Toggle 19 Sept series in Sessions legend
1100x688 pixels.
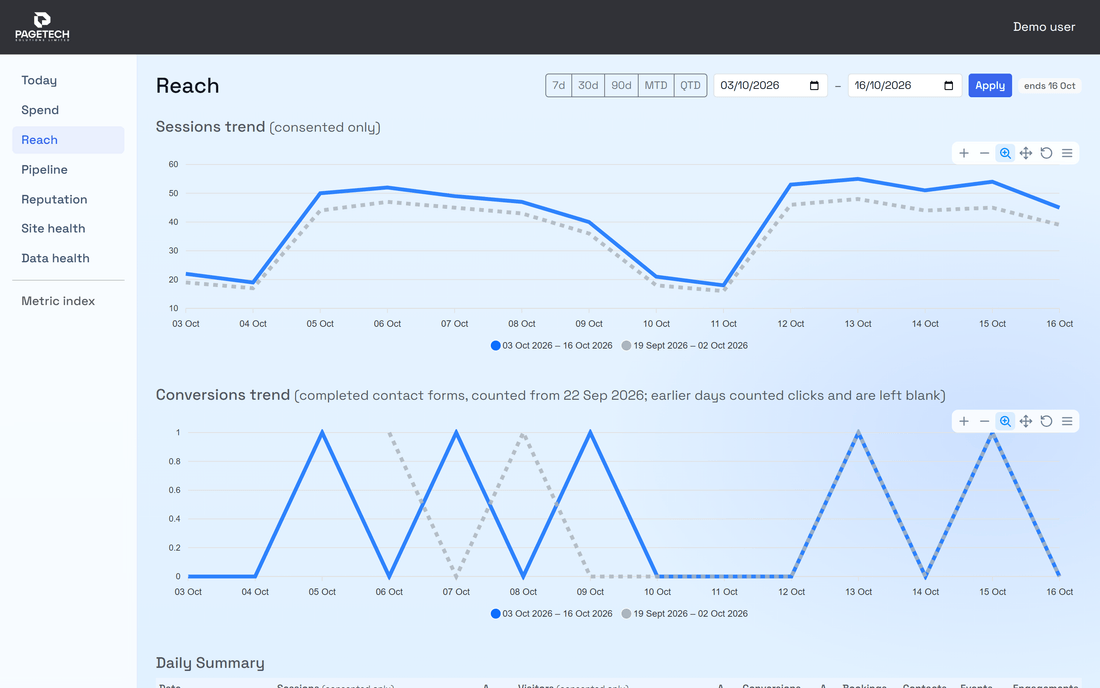[x=685, y=345]
